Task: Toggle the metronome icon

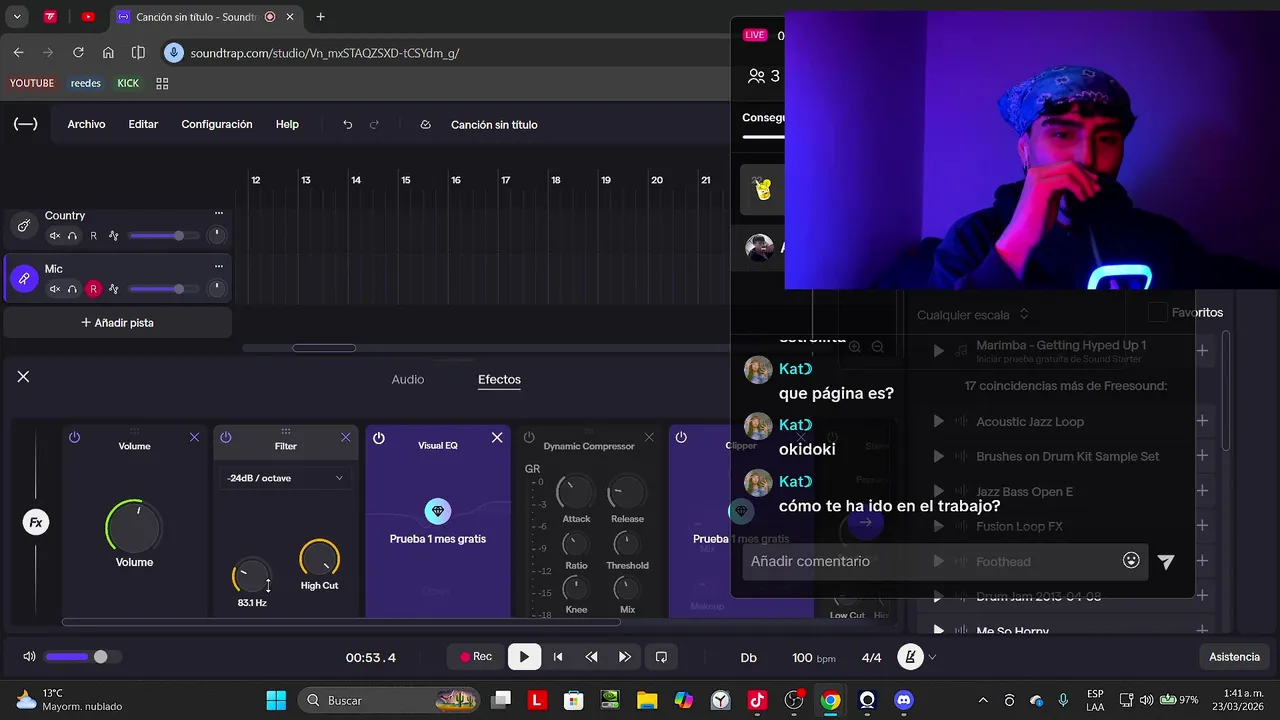Action: click(x=910, y=657)
